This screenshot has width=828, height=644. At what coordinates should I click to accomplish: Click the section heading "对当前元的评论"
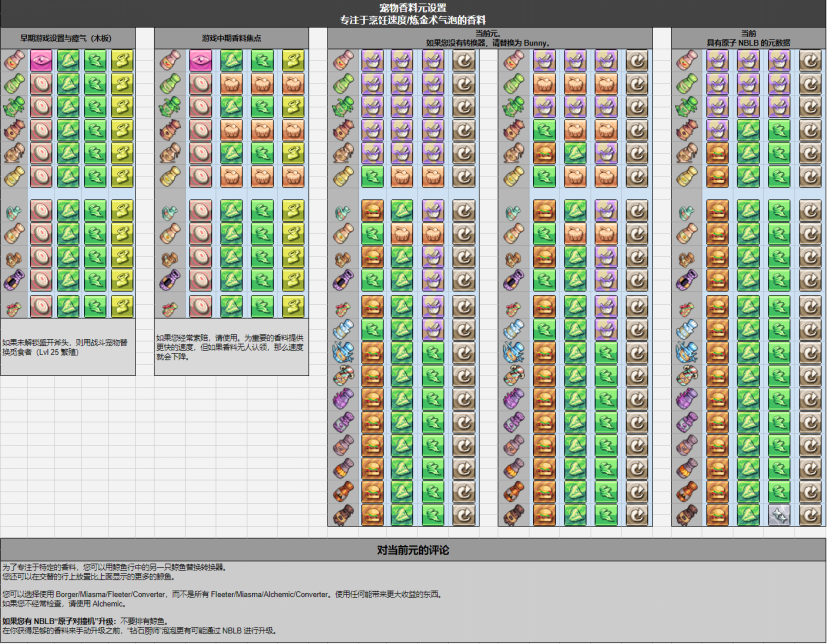pyautogui.click(x=413, y=550)
